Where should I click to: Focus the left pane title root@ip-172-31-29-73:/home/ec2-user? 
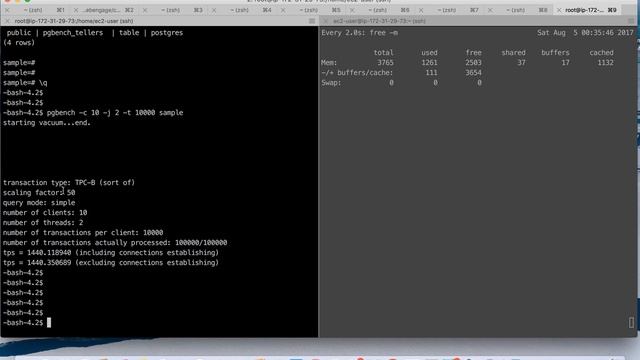pos(74,21)
